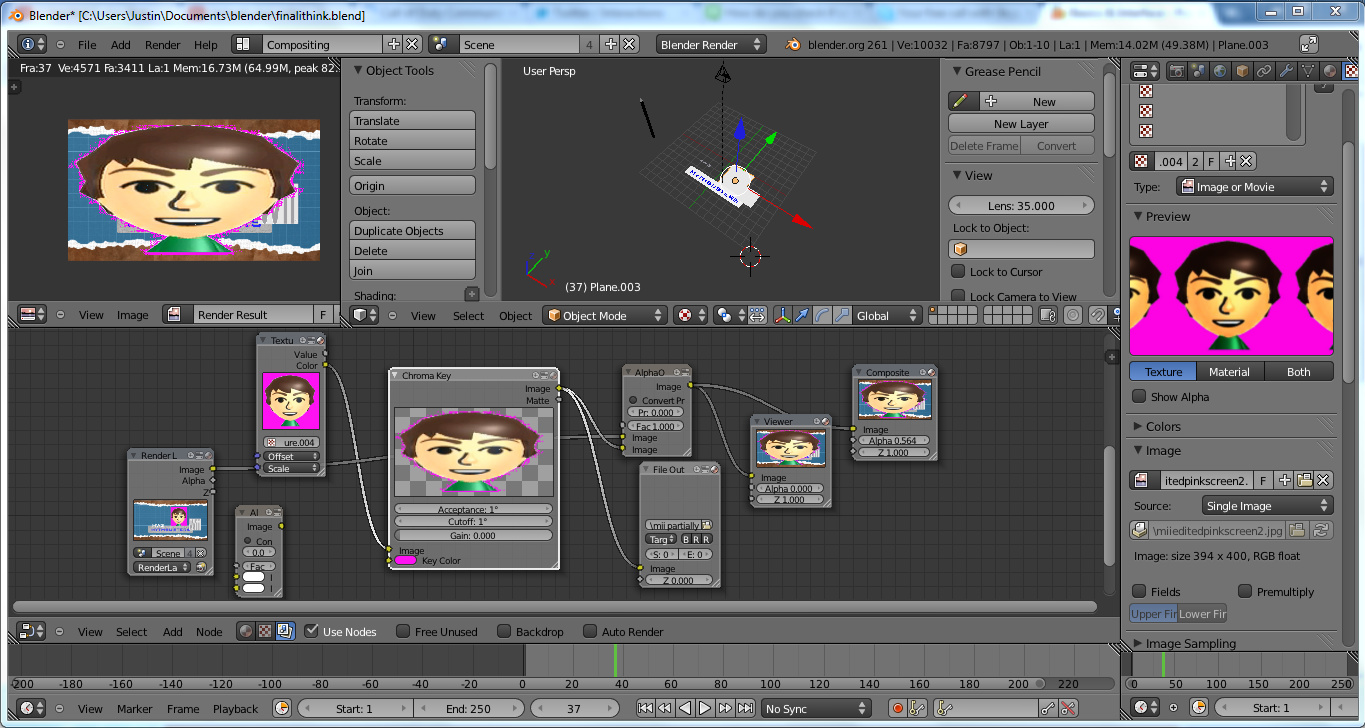Enable the Auto Render checkbox
The width and height of the screenshot is (1365, 728).
[590, 631]
